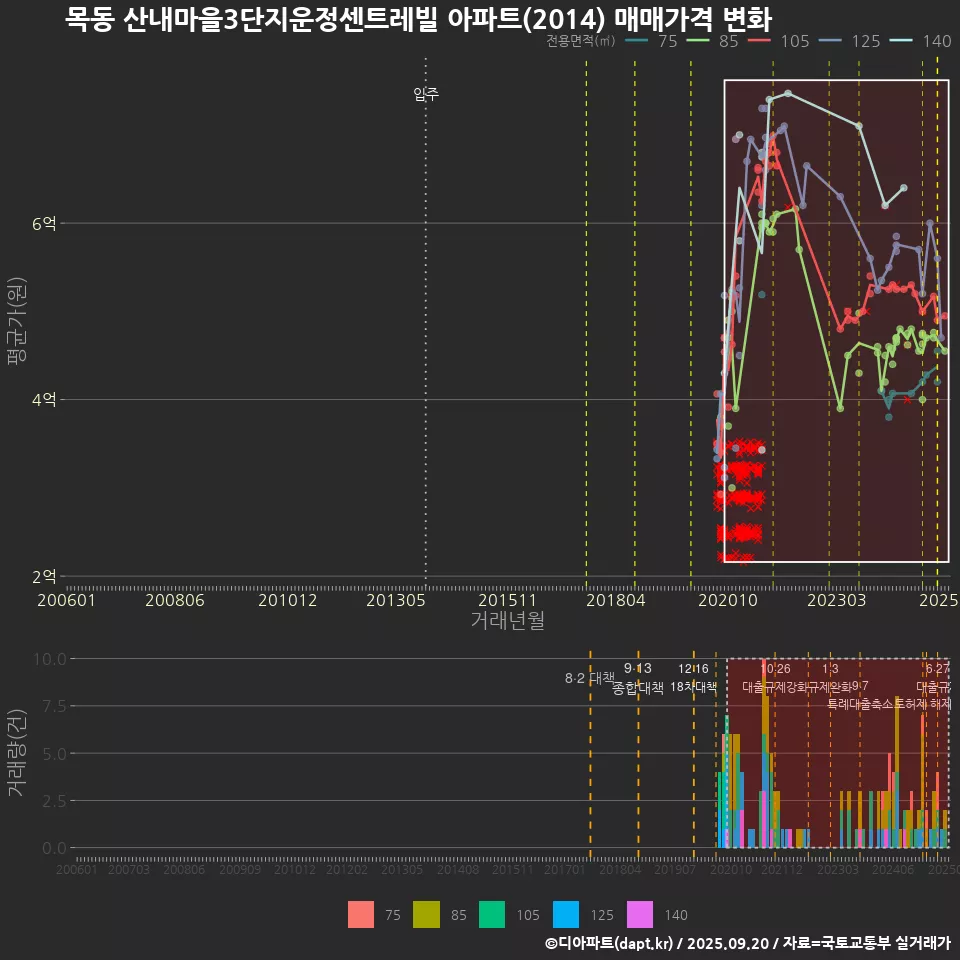
Task: Click the 10.26 대출규제강화 annotation
Action: (776, 678)
